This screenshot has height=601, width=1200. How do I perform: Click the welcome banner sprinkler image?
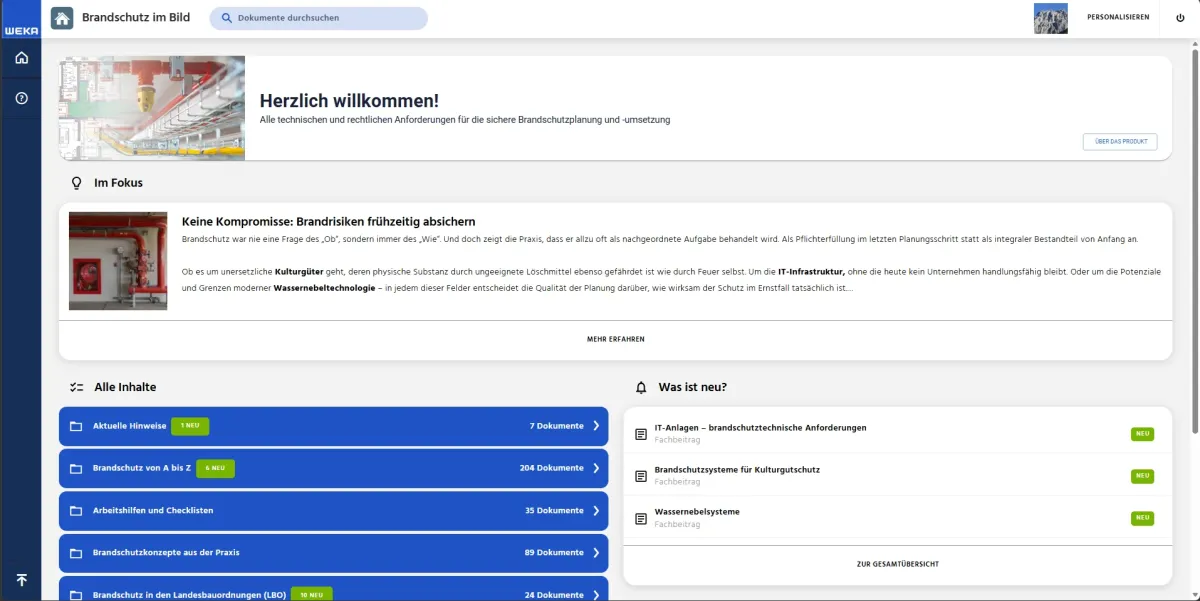152,108
